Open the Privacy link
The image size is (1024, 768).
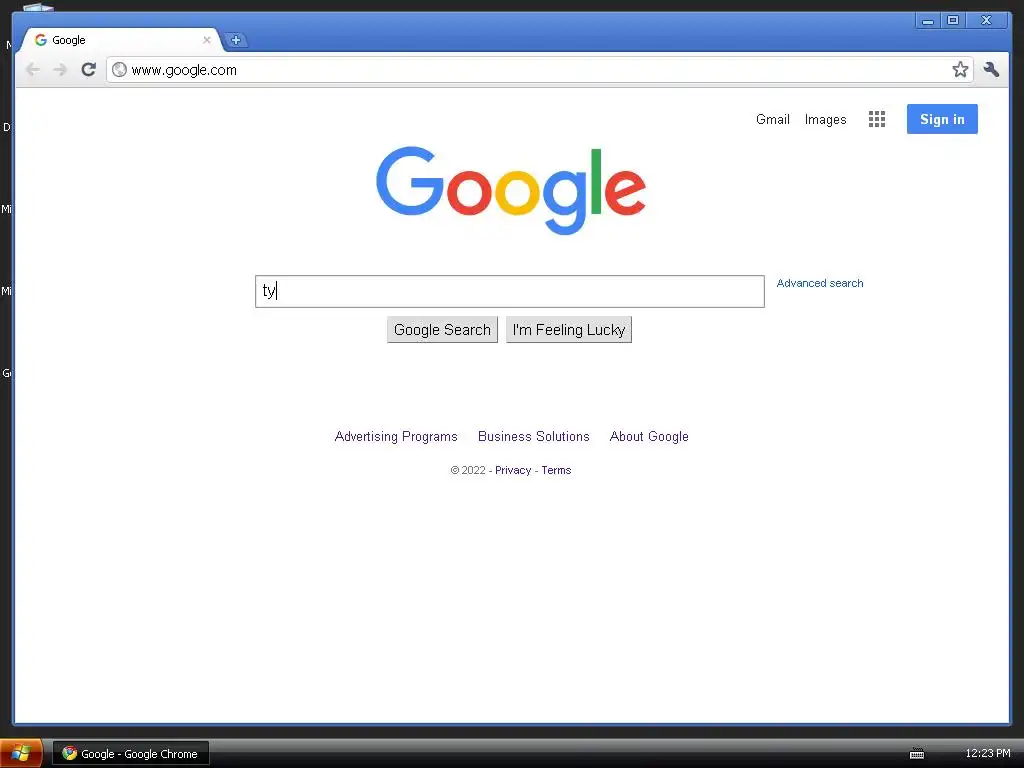point(513,470)
